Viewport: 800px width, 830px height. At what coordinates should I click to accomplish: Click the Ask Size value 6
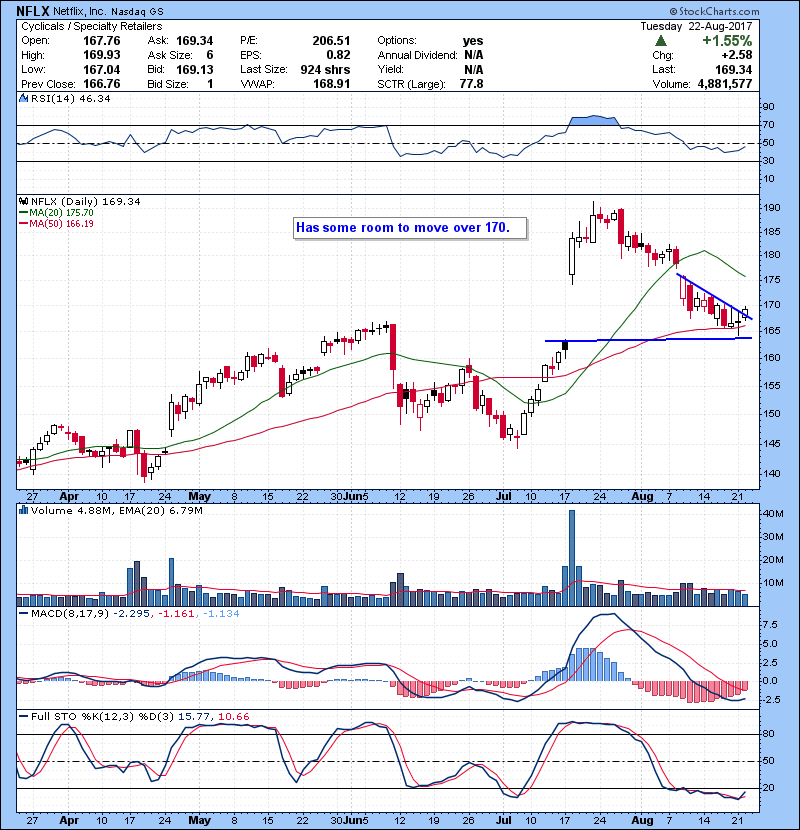[x=210, y=55]
